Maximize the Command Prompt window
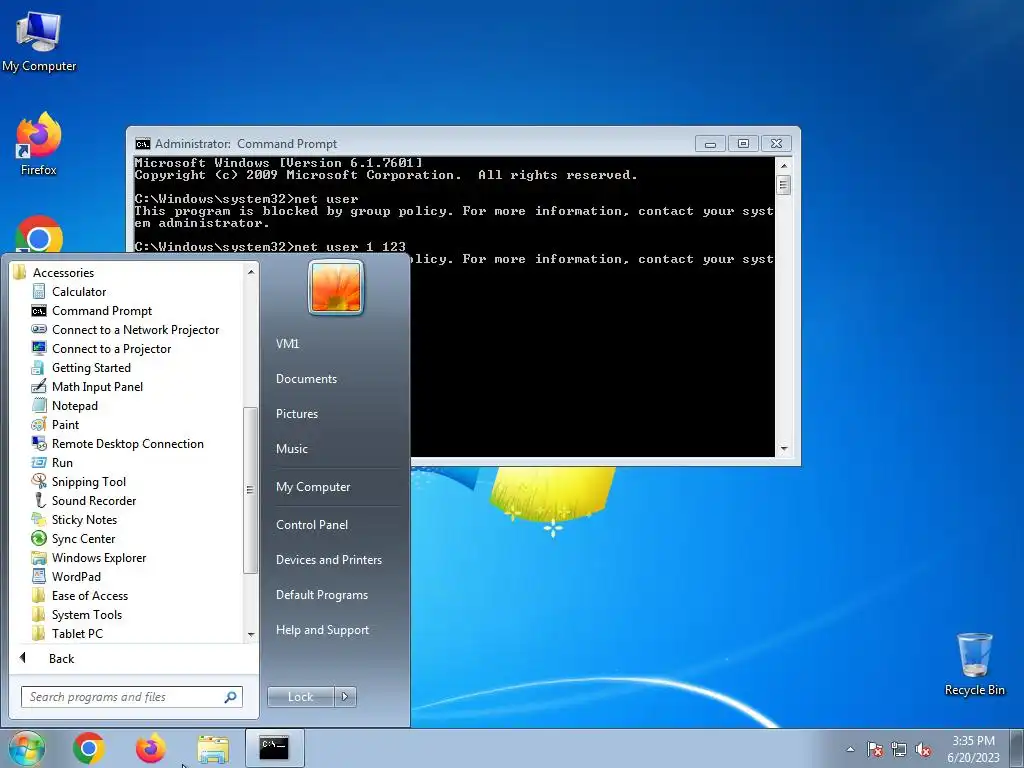Viewport: 1024px width, 768px height. (x=743, y=144)
